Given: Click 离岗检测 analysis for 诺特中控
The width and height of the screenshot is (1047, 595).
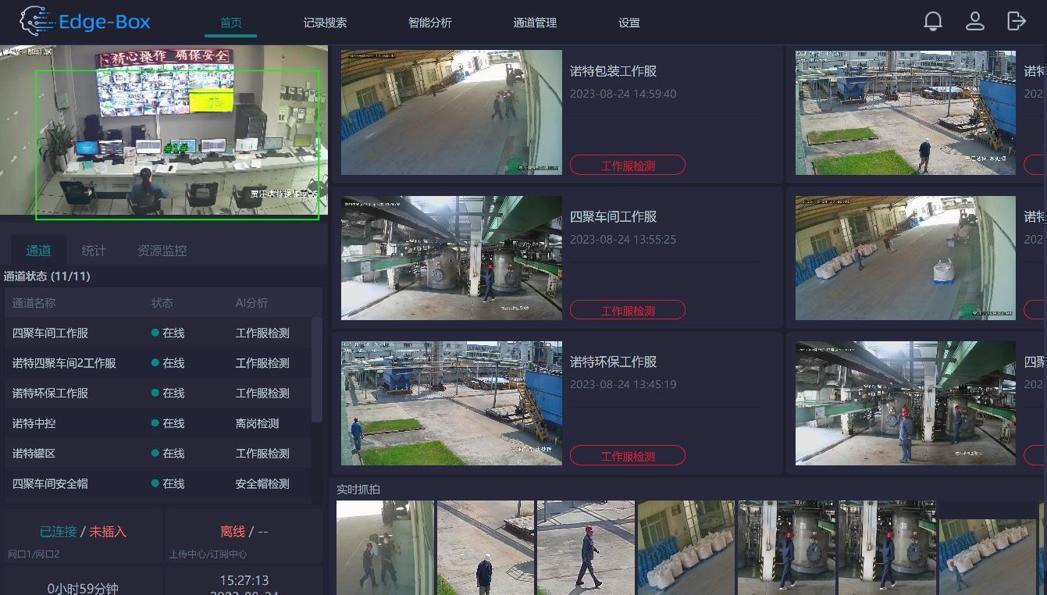Looking at the screenshot, I should [257, 423].
